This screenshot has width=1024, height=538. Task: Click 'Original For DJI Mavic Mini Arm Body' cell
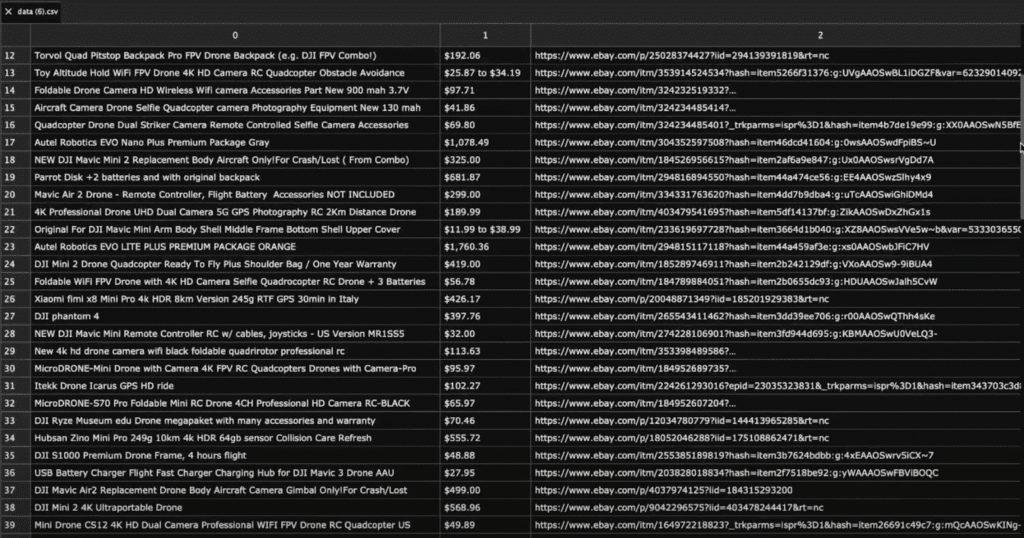235,229
